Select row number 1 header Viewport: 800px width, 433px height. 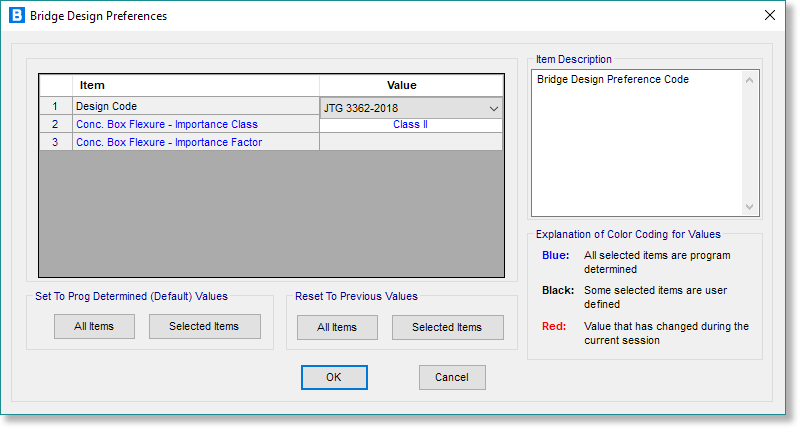tap(56, 106)
